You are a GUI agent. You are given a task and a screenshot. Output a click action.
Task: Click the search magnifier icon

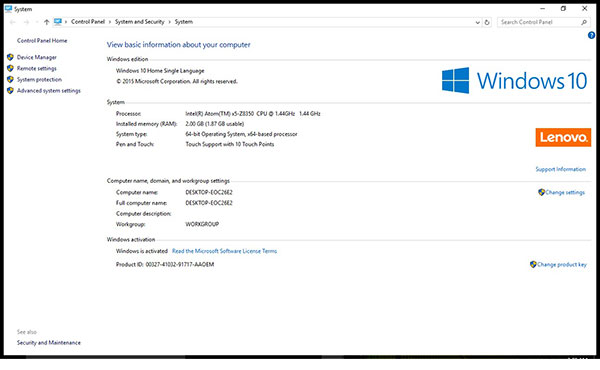pos(584,22)
